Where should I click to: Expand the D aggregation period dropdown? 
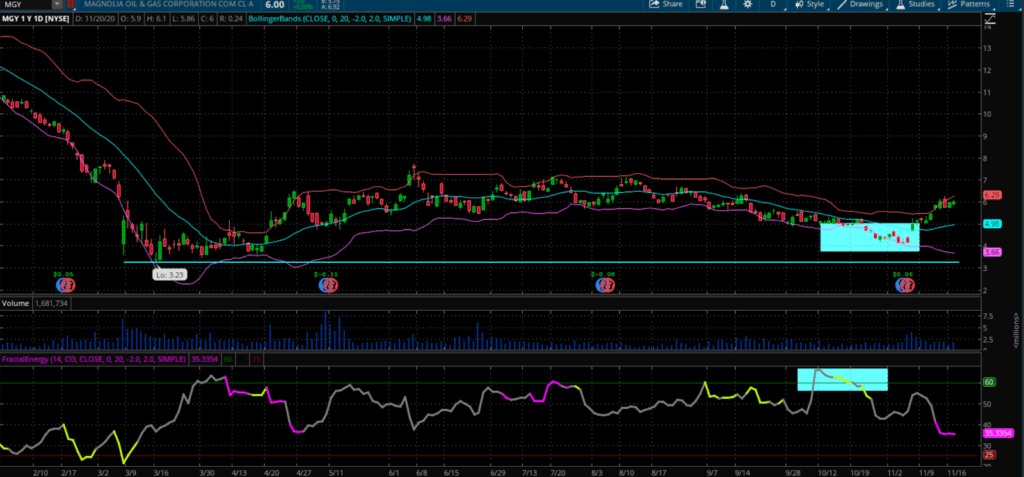click(773, 4)
